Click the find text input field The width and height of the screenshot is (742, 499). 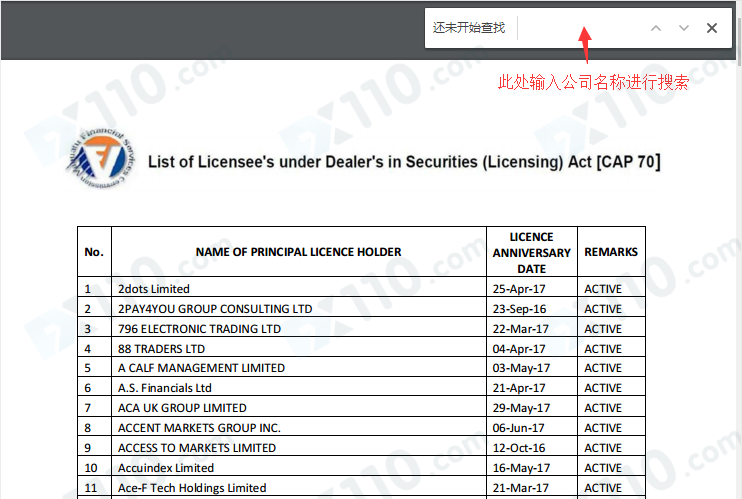point(581,28)
